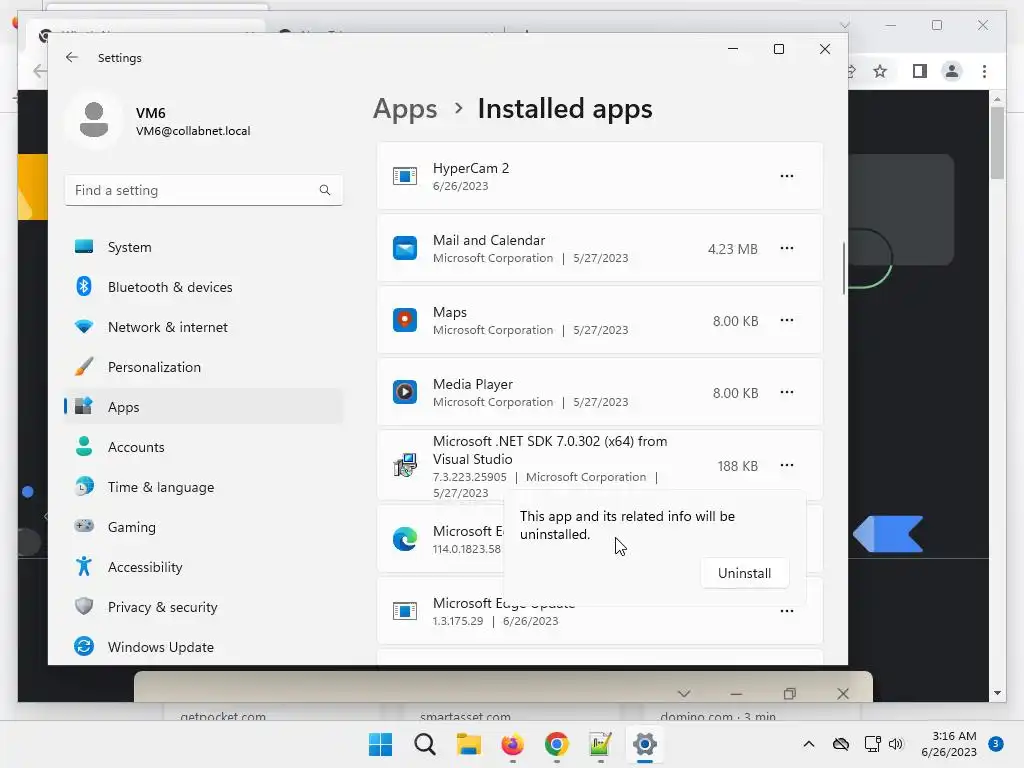The width and height of the screenshot is (1024, 768).
Task: Click the VM6 user profile avatar
Action: pos(94,120)
